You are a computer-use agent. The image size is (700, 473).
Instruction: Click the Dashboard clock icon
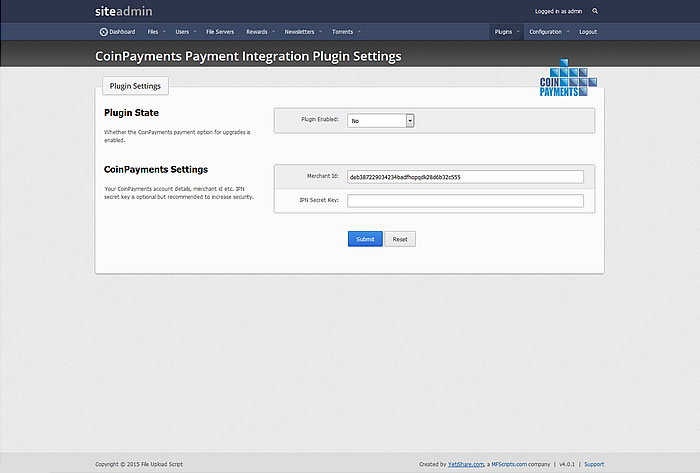click(x=104, y=32)
